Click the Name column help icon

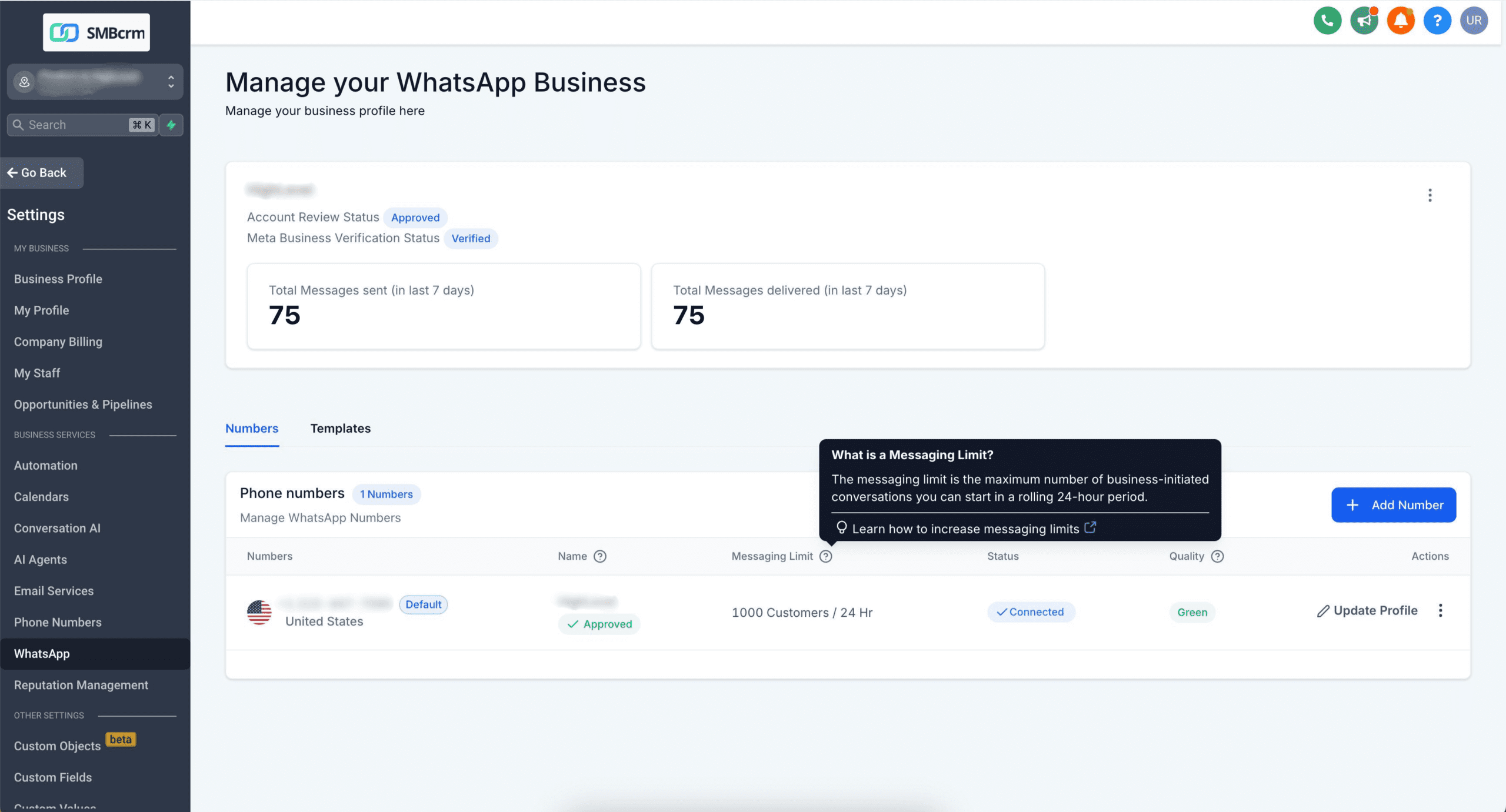(x=600, y=556)
